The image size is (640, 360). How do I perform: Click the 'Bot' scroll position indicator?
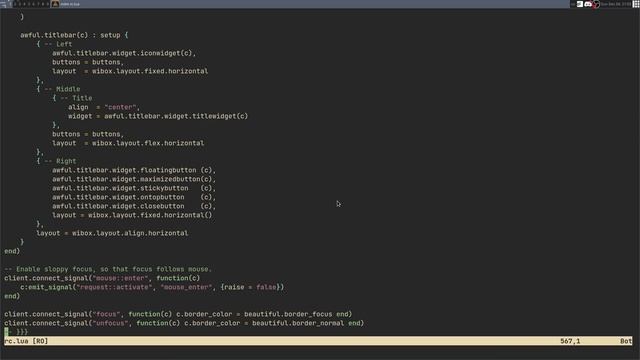click(x=626, y=341)
